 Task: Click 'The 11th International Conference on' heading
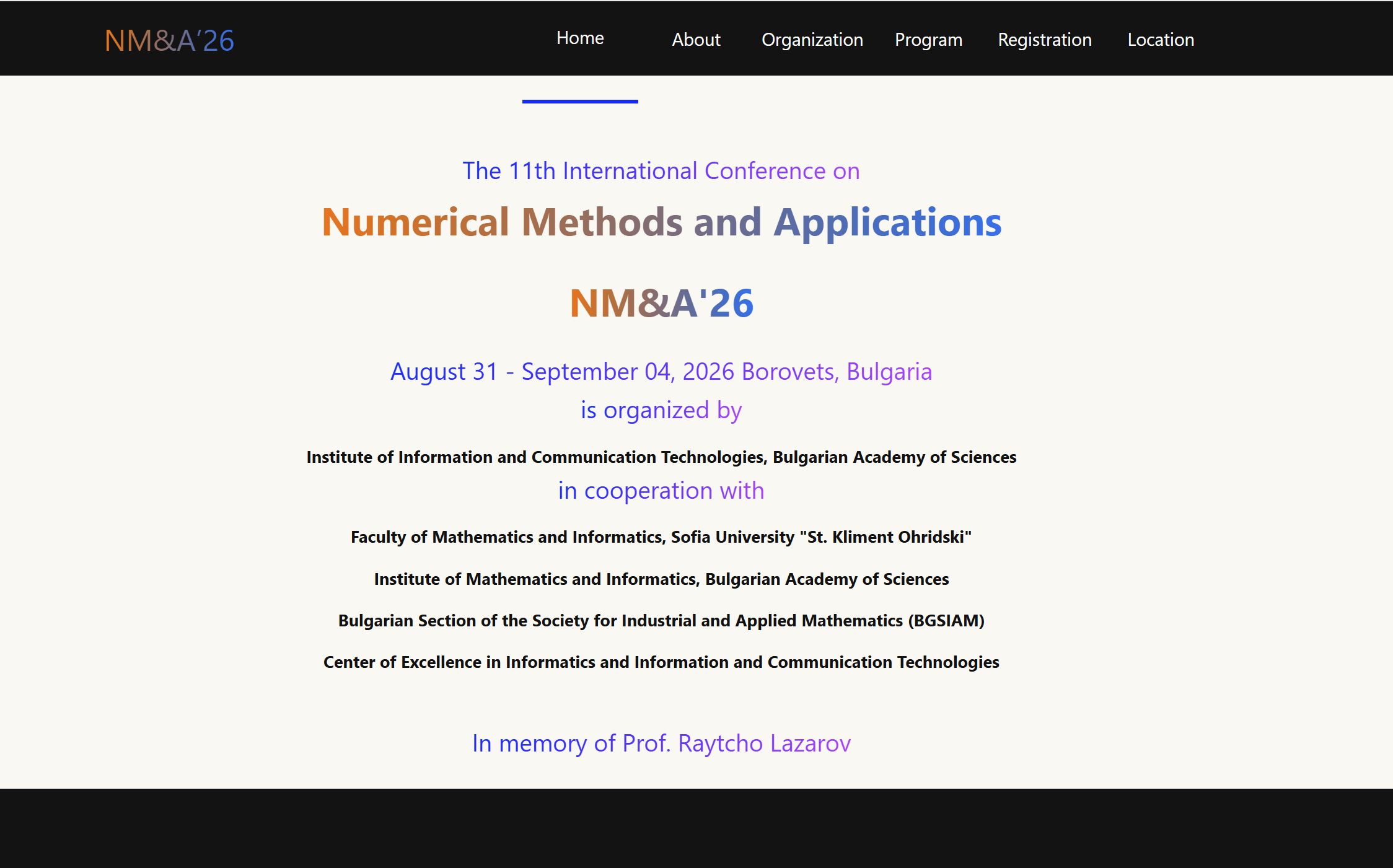click(661, 171)
